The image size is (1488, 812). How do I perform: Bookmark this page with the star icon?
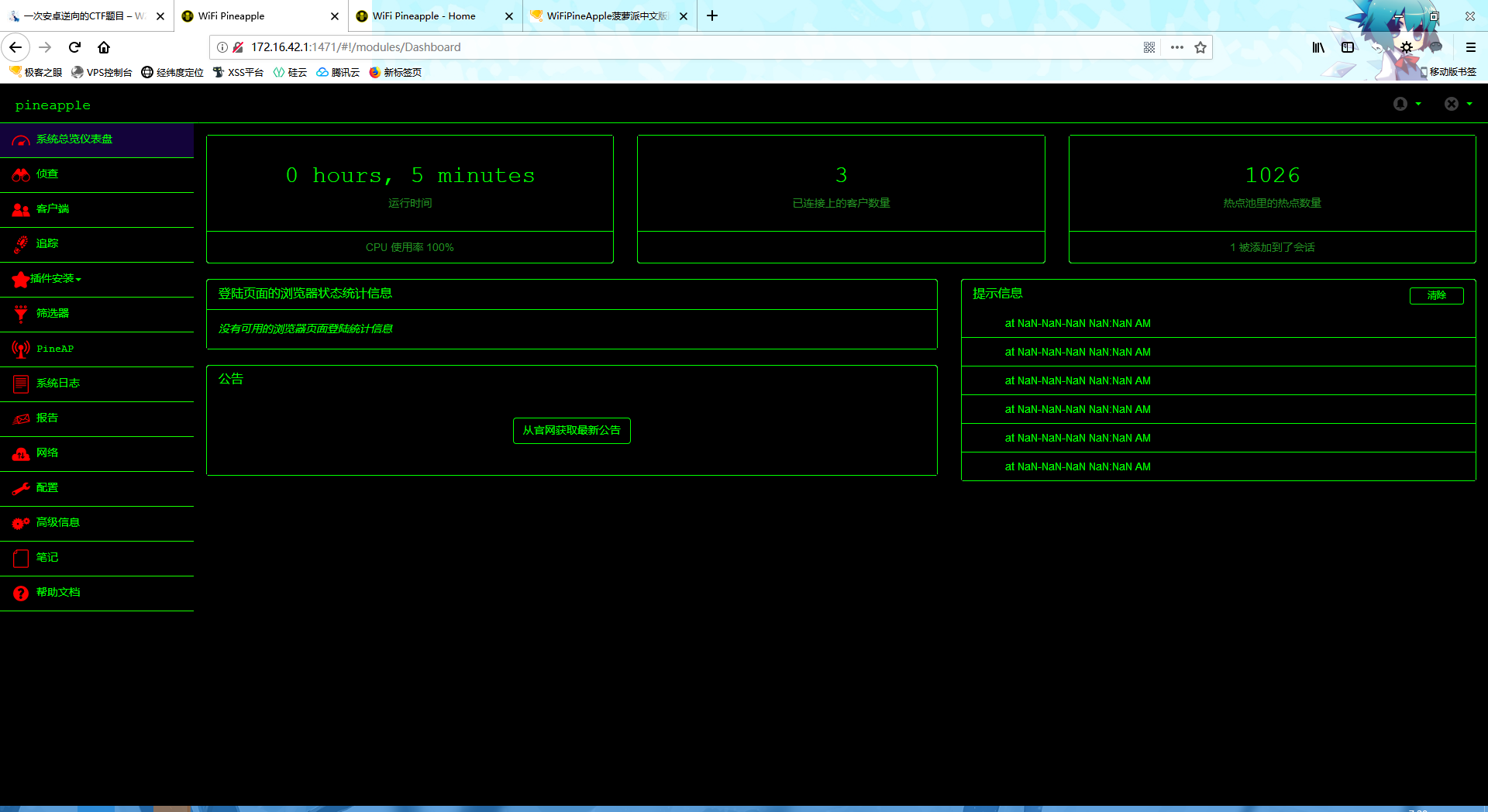point(1200,47)
